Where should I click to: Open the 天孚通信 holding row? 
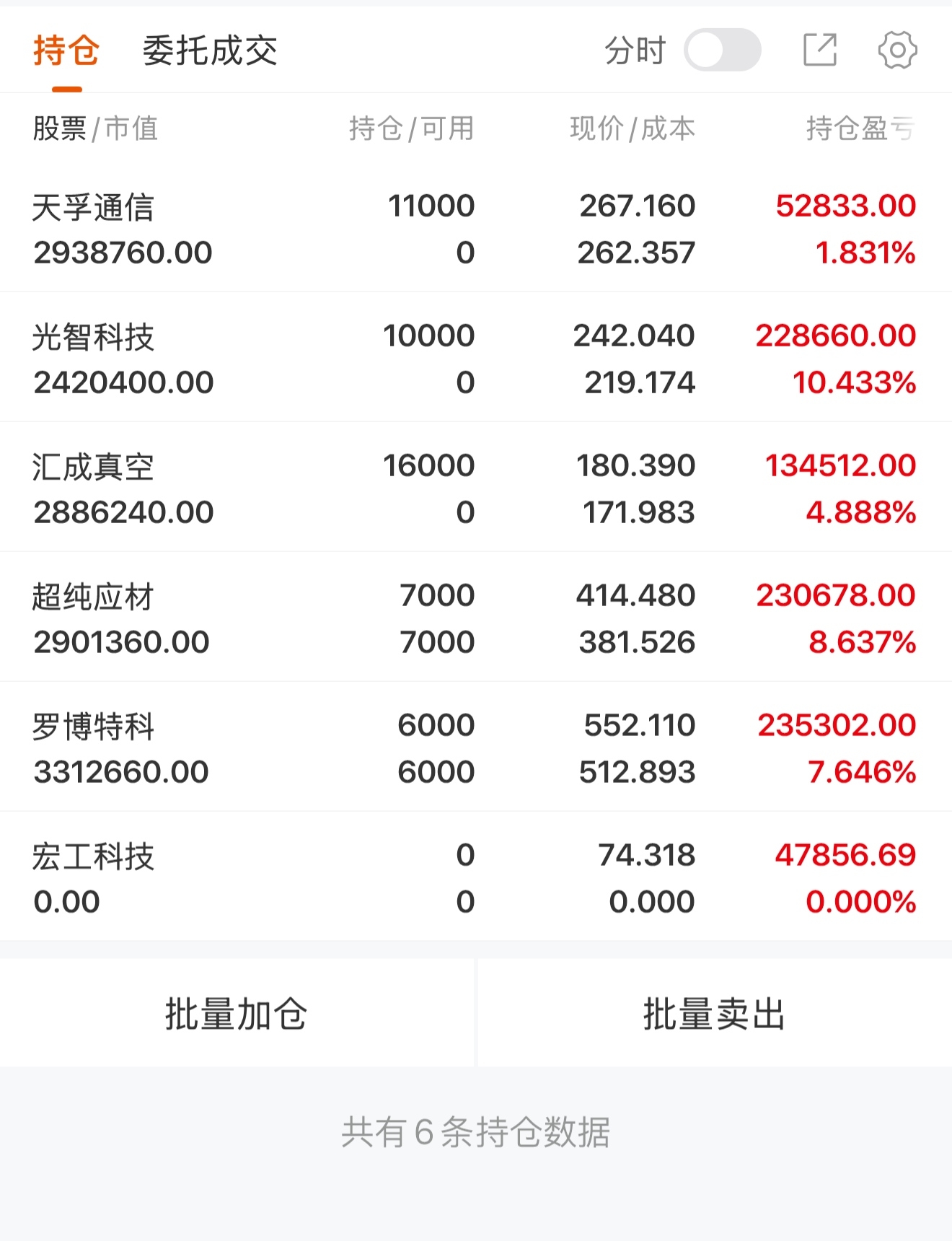pyautogui.click(x=476, y=229)
